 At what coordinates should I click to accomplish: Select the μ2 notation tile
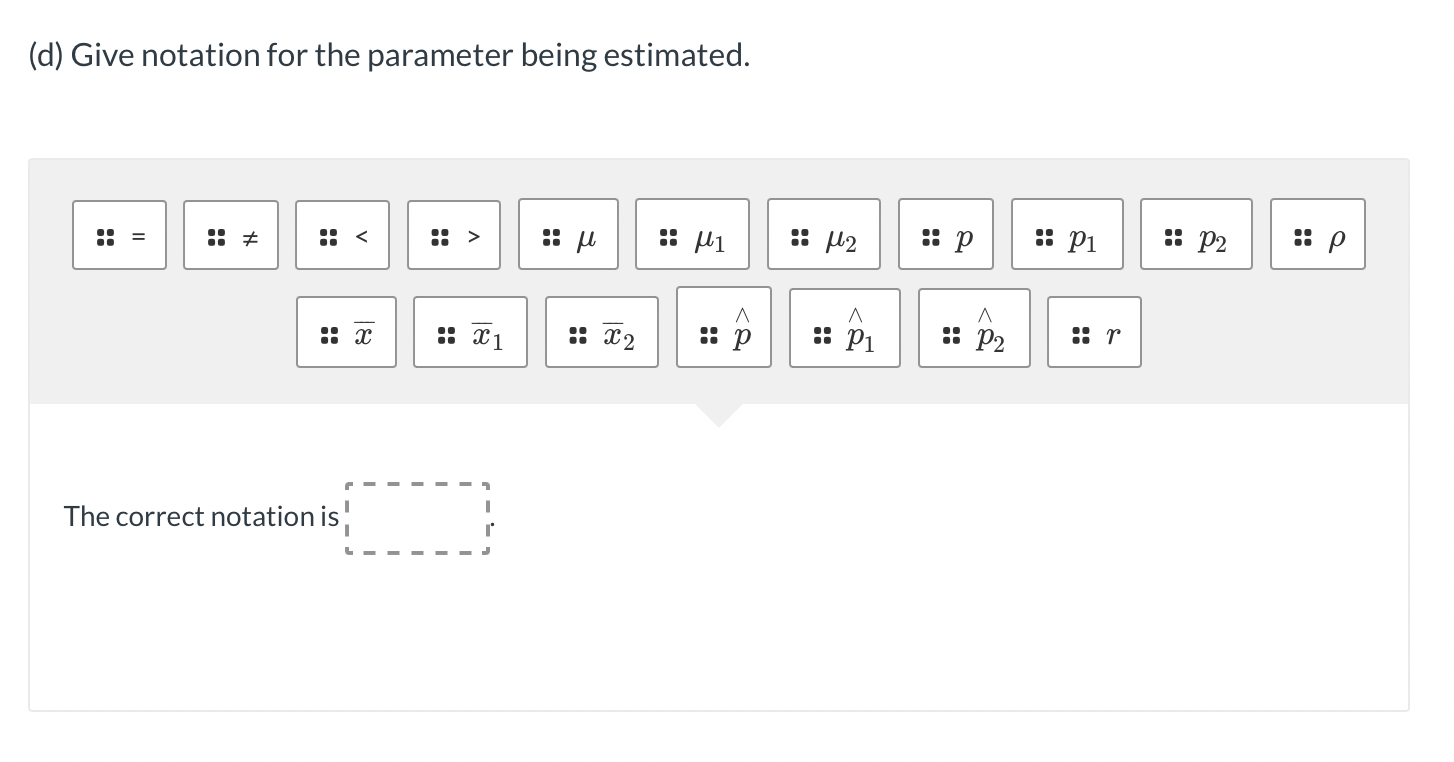pos(823,234)
